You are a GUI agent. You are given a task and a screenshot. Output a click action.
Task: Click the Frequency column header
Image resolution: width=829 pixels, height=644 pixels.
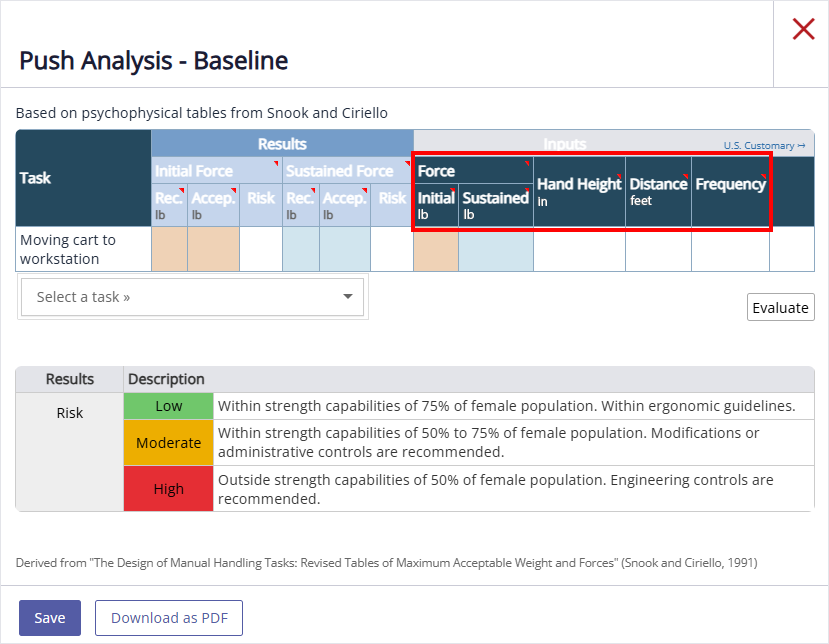pos(730,185)
